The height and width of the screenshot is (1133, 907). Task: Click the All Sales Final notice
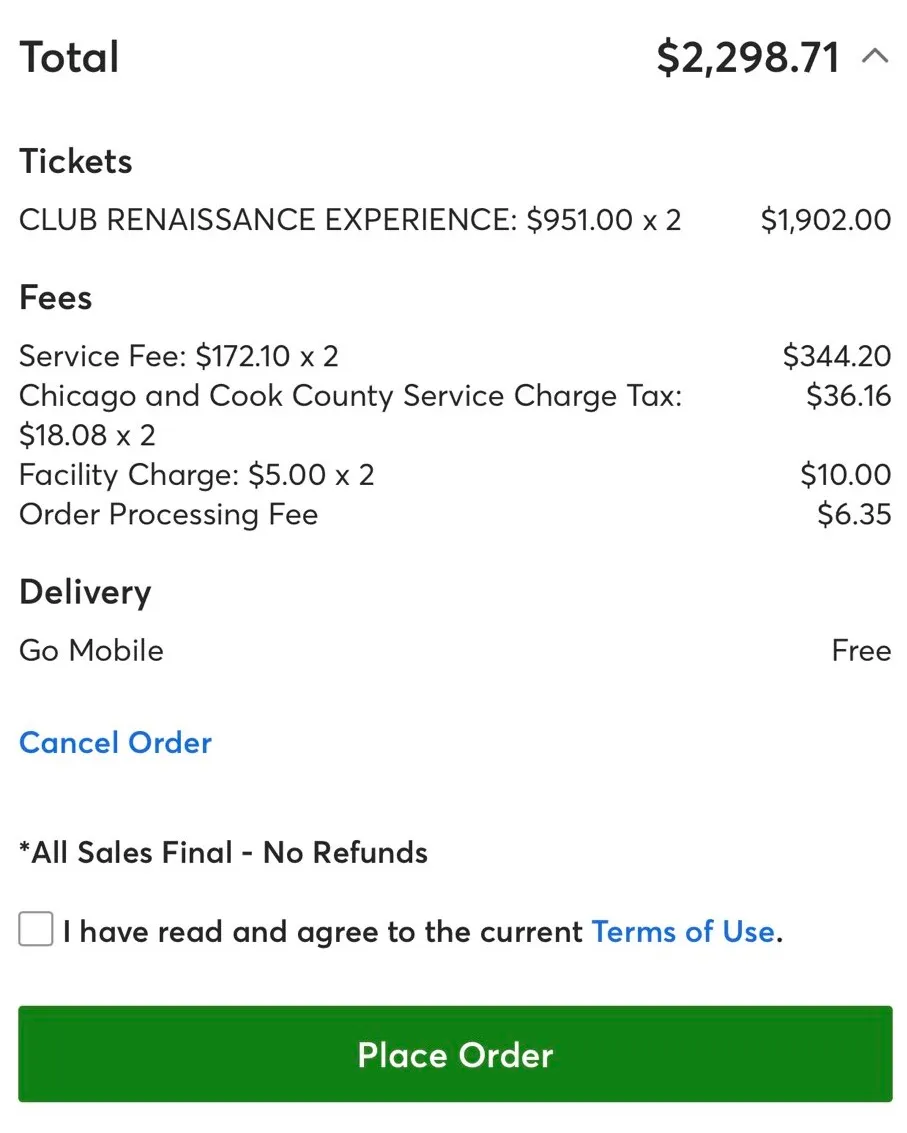click(224, 853)
